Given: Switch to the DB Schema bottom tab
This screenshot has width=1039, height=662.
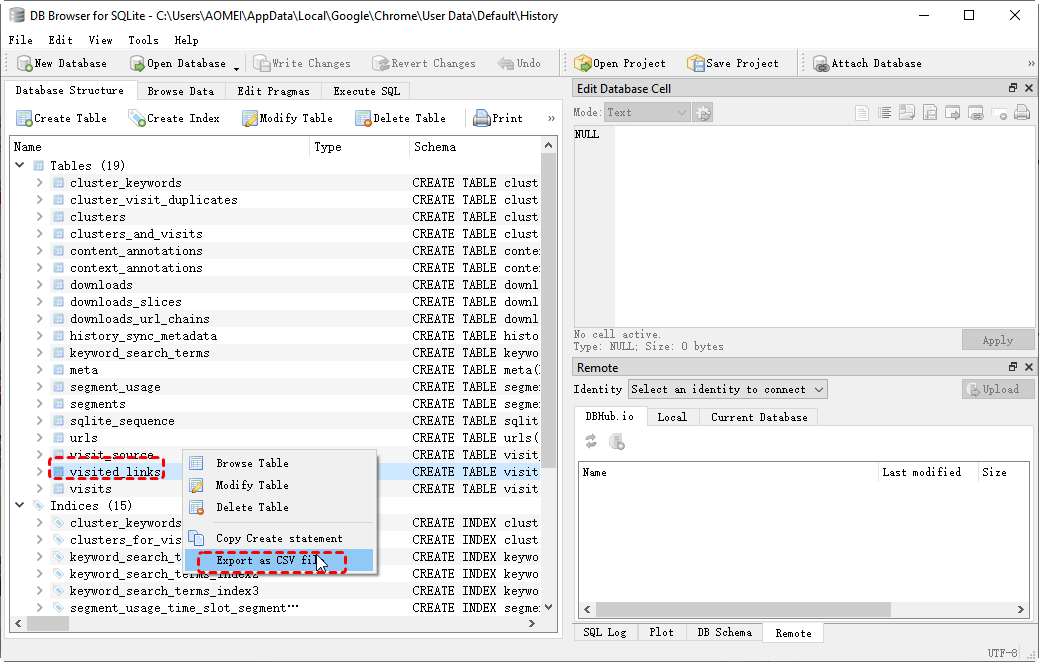Looking at the screenshot, I should [724, 632].
